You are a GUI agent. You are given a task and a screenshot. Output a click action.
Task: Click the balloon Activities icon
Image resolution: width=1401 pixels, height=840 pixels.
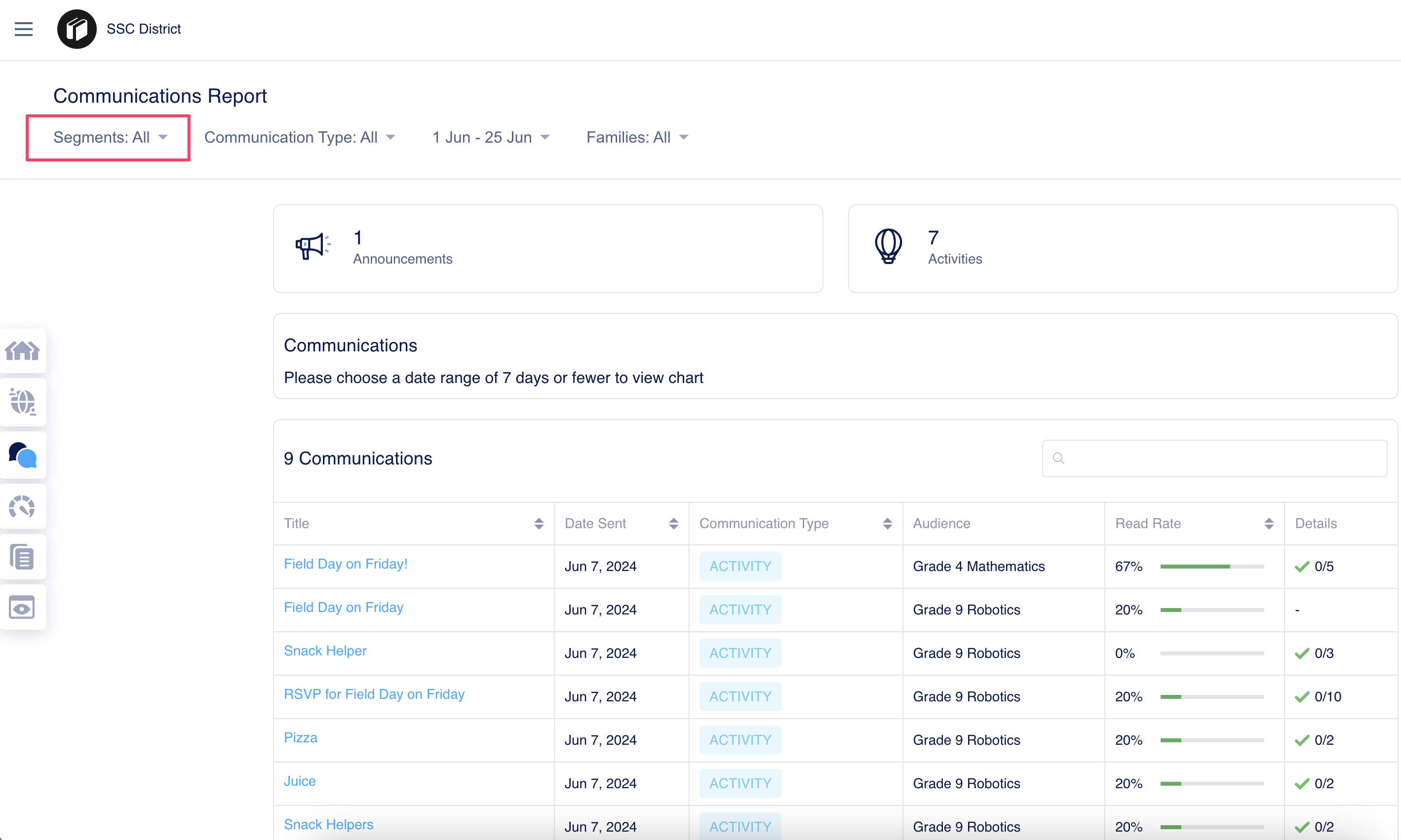[888, 246]
